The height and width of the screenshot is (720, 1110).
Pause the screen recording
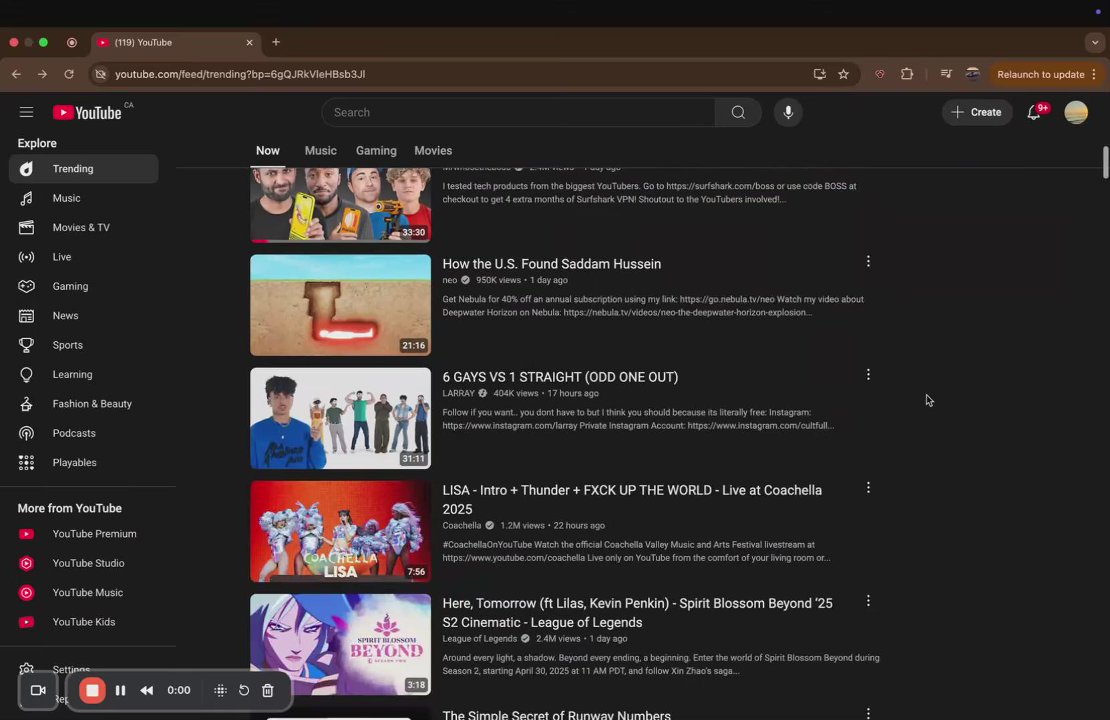click(x=120, y=690)
